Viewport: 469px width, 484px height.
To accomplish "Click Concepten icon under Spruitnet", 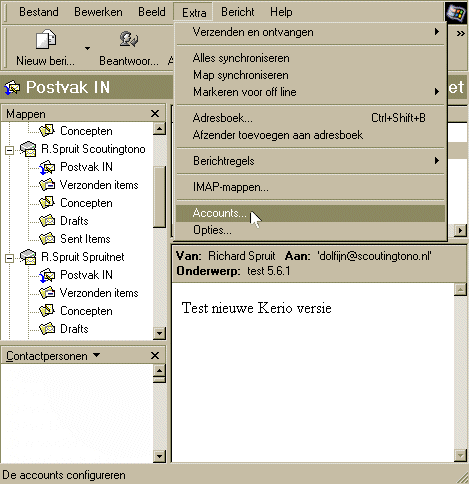I will (x=47, y=311).
